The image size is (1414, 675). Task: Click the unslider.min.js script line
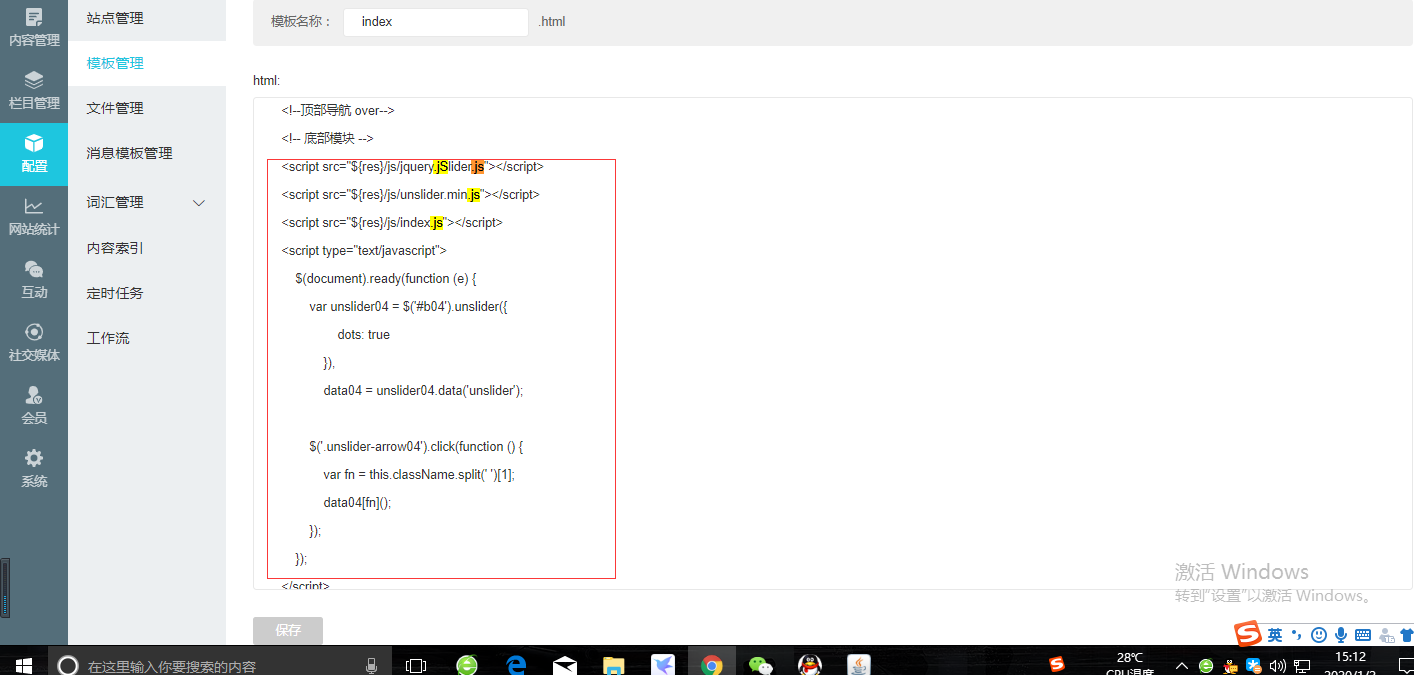(x=411, y=195)
